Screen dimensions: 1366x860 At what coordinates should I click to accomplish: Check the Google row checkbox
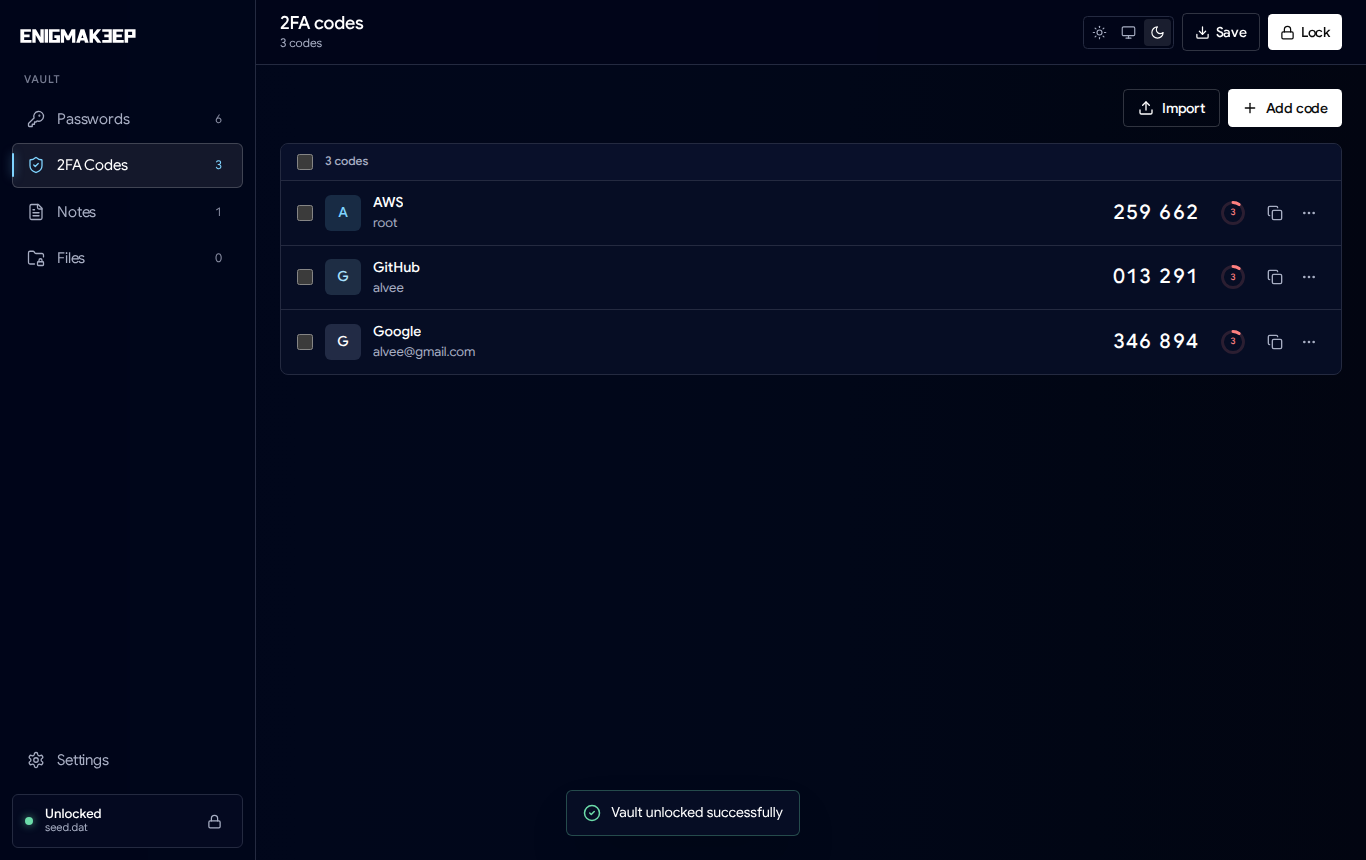coord(305,342)
